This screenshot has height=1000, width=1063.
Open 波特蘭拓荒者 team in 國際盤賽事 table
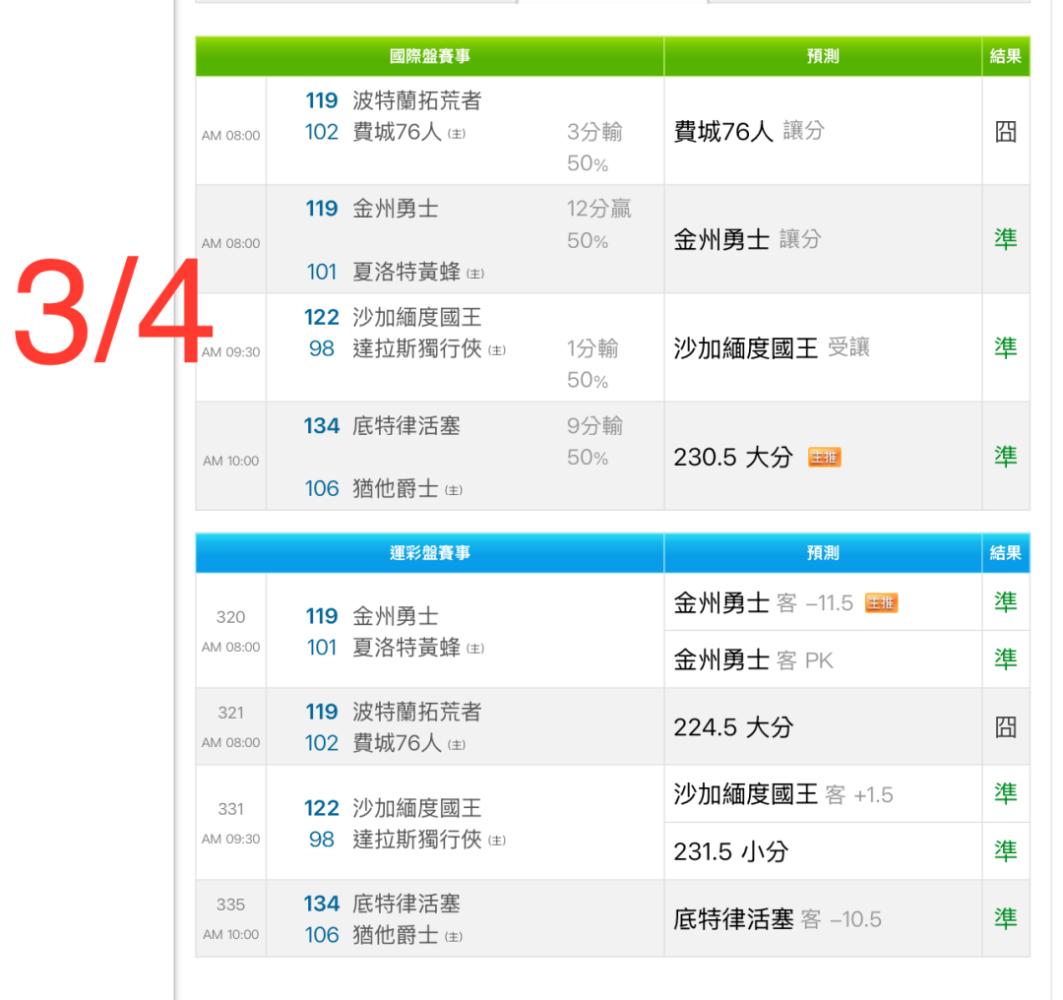coord(417,101)
